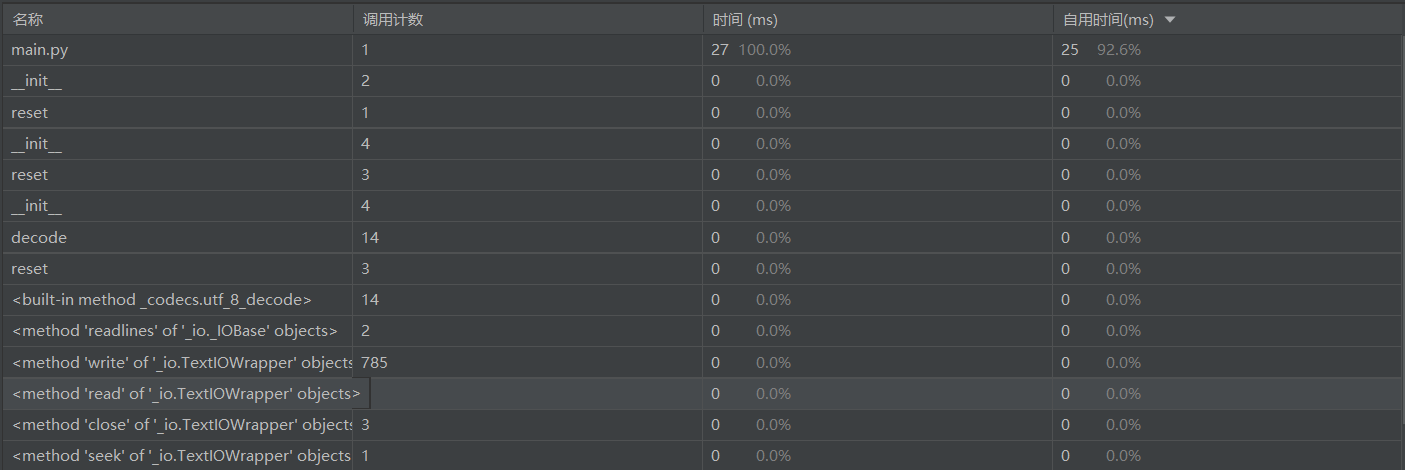
Task: Select the main.py row
Action: (x=40, y=50)
